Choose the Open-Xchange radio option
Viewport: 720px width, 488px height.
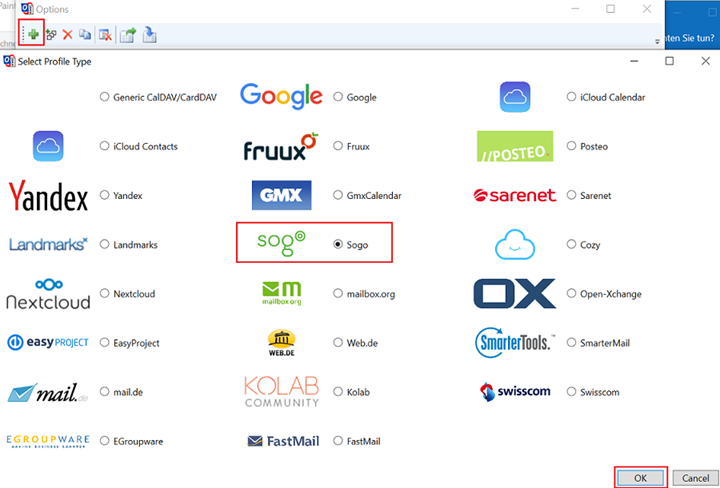pos(571,294)
